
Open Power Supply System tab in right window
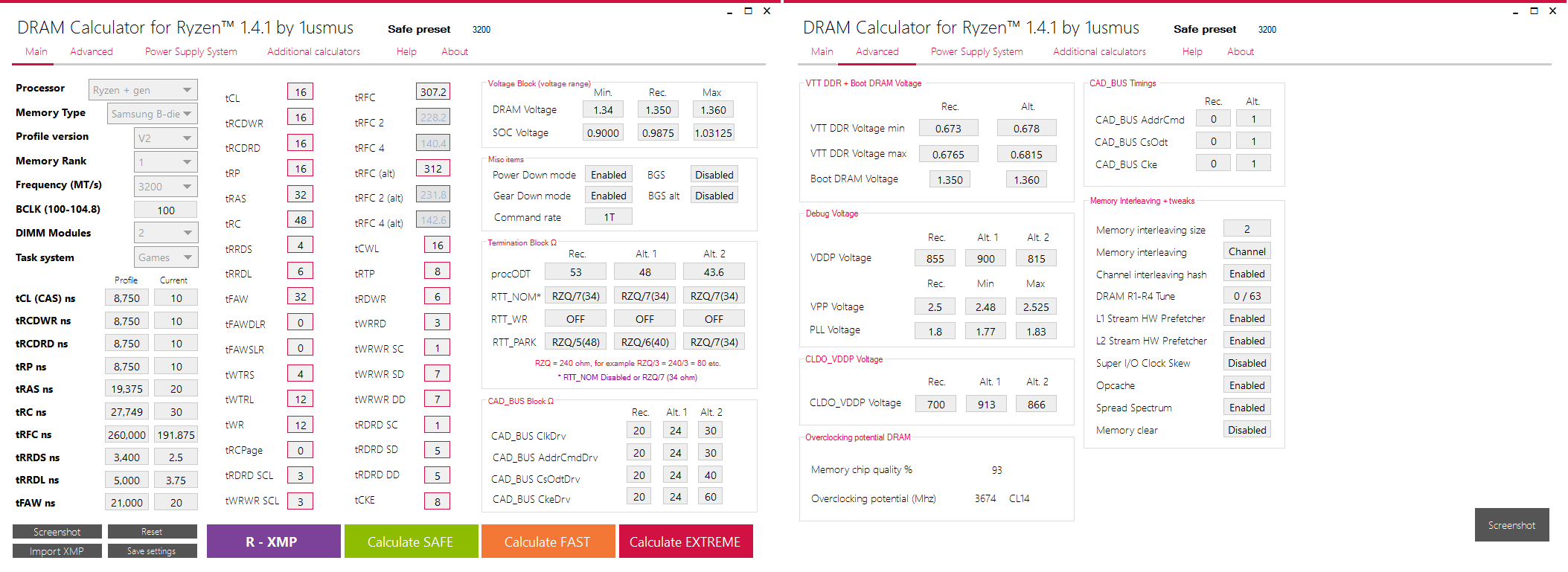coord(976,51)
